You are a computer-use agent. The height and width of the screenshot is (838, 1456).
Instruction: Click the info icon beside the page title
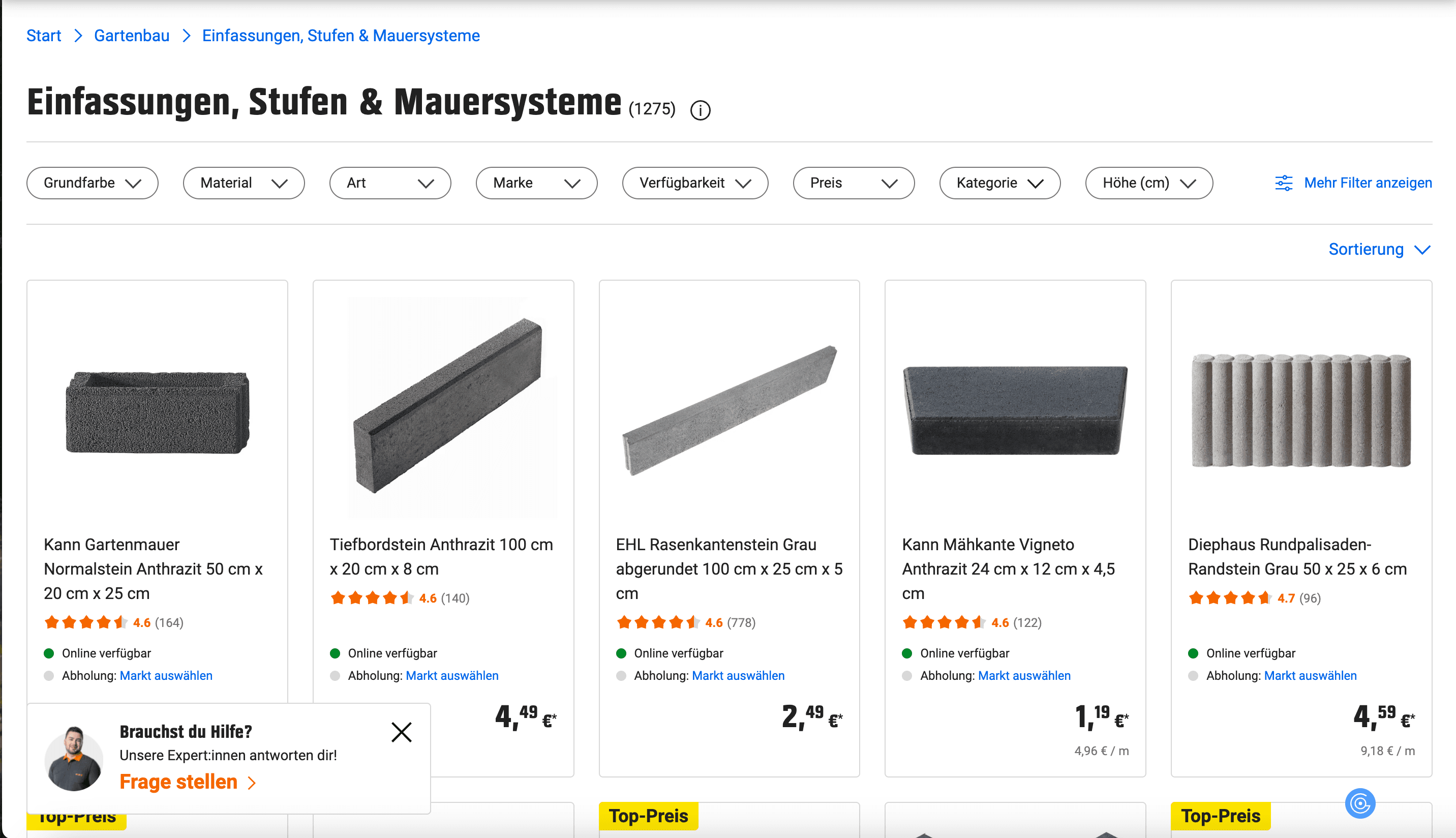point(700,110)
